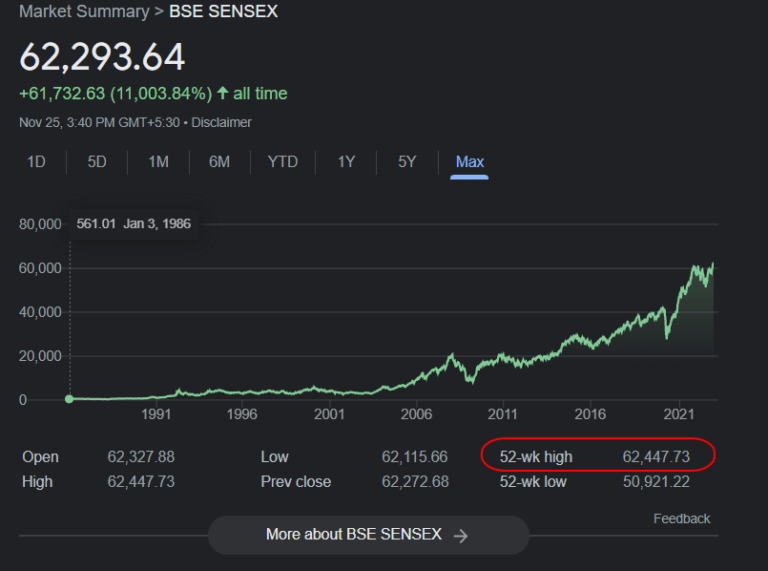Viewport: 768px width, 571px height.
Task: Click the 2021 label on the chart axis
Action: pos(680,414)
